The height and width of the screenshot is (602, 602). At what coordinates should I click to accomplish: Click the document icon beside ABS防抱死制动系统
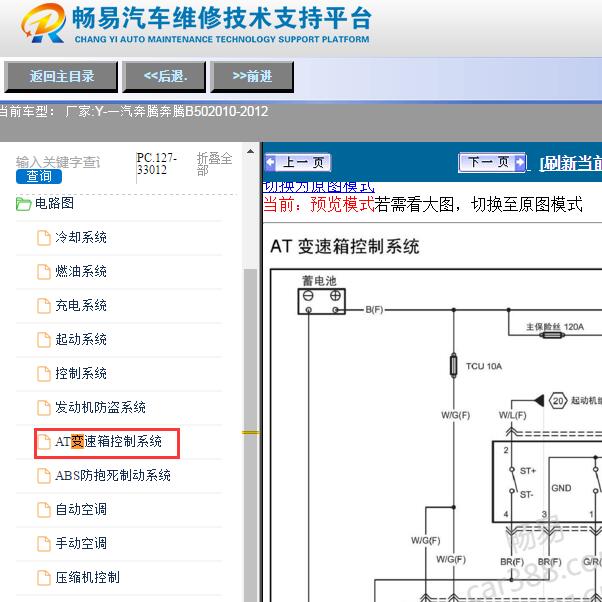click(x=44, y=476)
